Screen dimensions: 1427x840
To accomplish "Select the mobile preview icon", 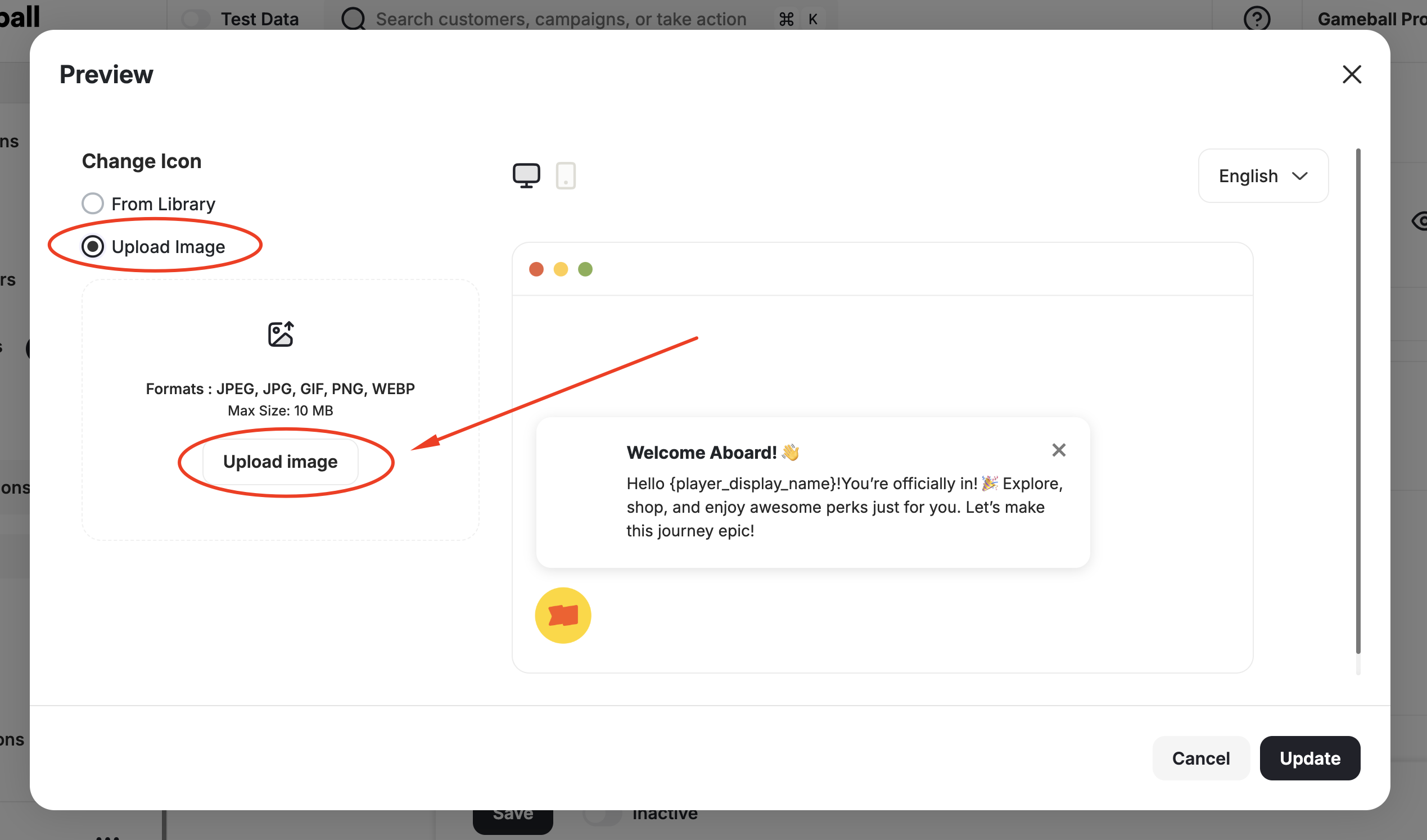I will pyautogui.click(x=567, y=175).
